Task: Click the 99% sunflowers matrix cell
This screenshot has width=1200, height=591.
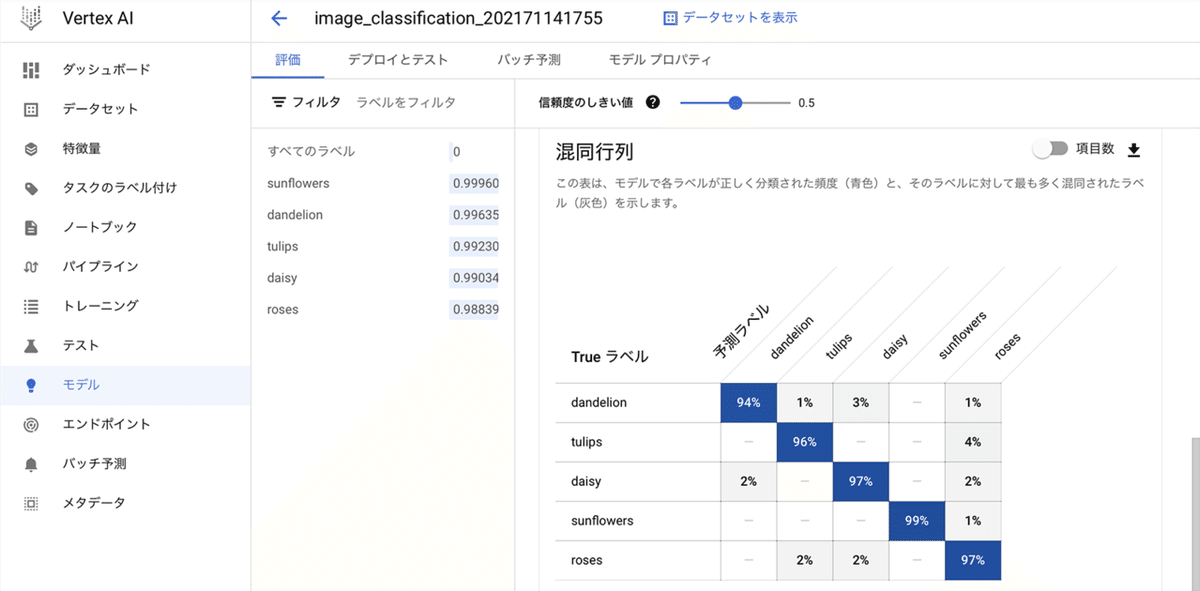Action: pos(917,520)
